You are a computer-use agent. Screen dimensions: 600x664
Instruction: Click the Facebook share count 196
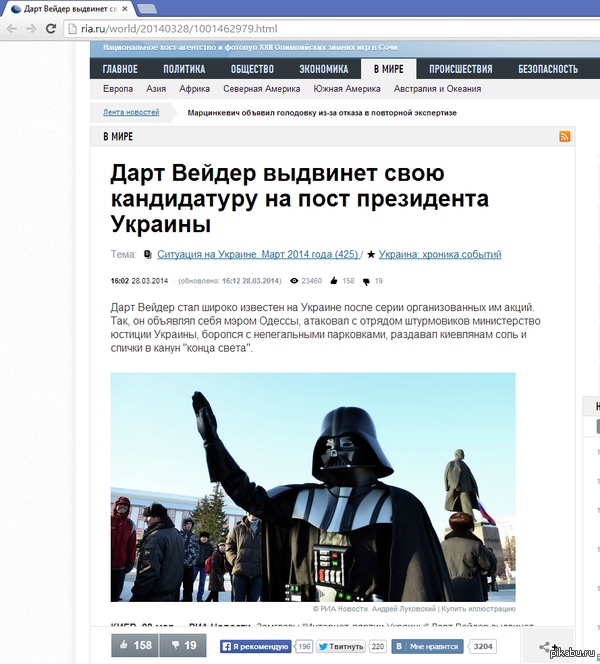click(304, 647)
